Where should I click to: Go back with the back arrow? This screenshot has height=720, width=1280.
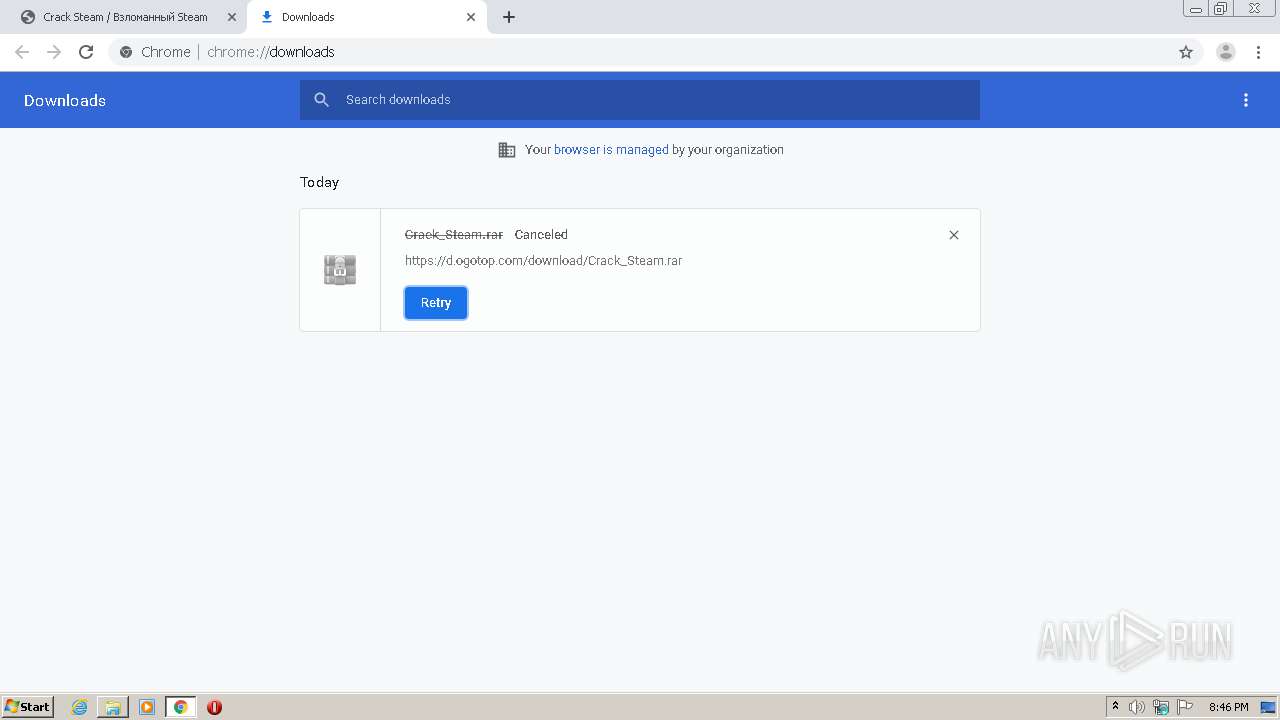click(22, 52)
